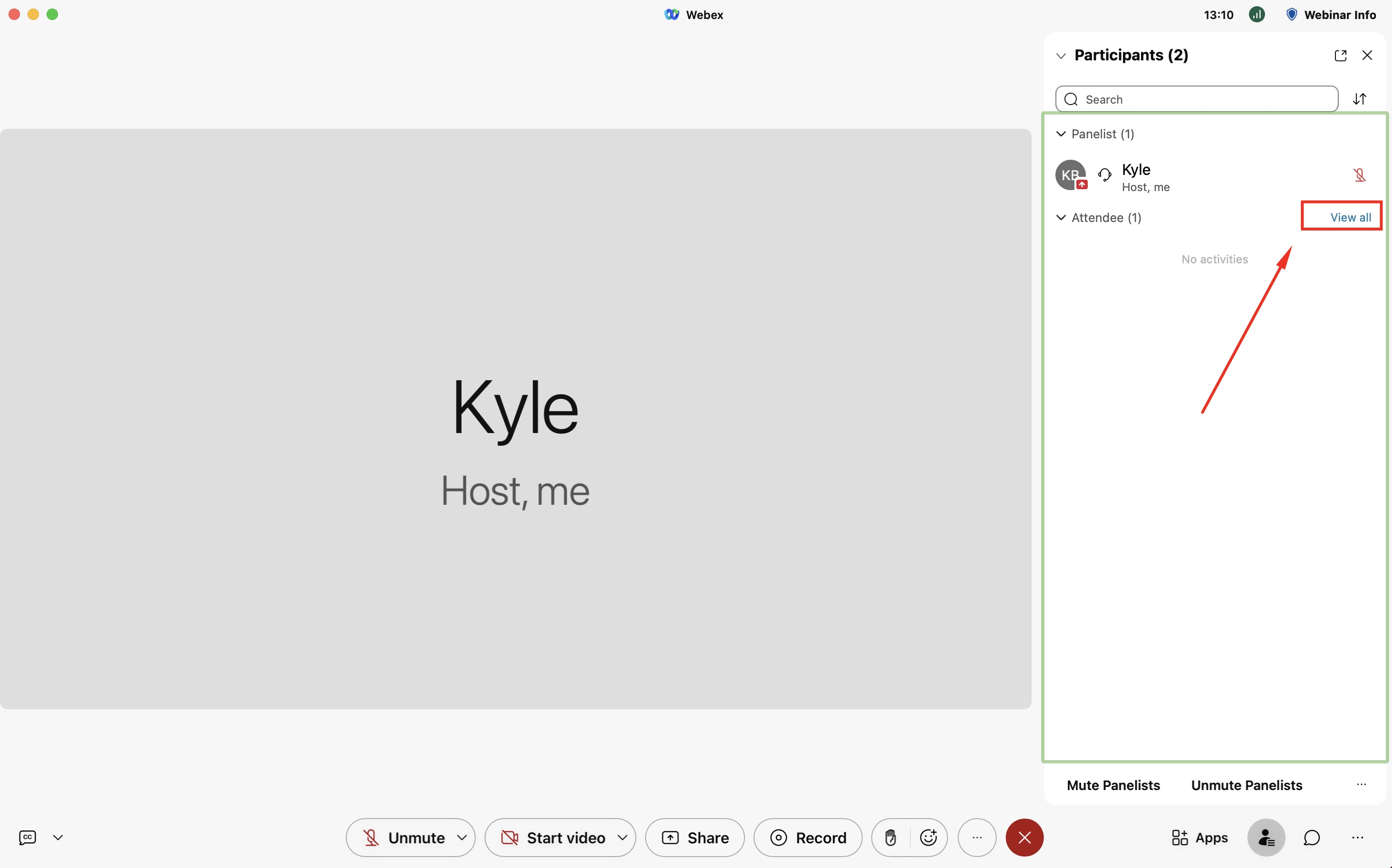
Task: Click the audio statistics icon beside clock
Action: (x=1257, y=14)
